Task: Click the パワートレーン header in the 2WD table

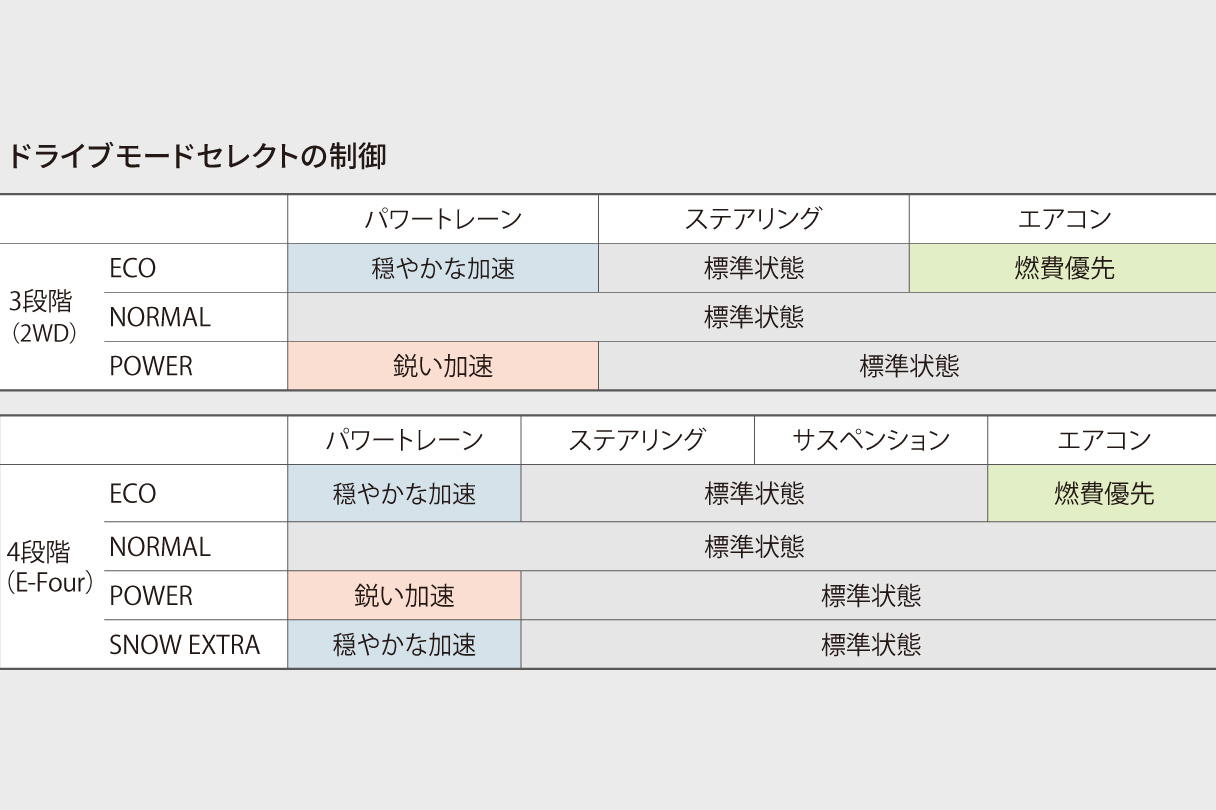Action: [x=443, y=219]
